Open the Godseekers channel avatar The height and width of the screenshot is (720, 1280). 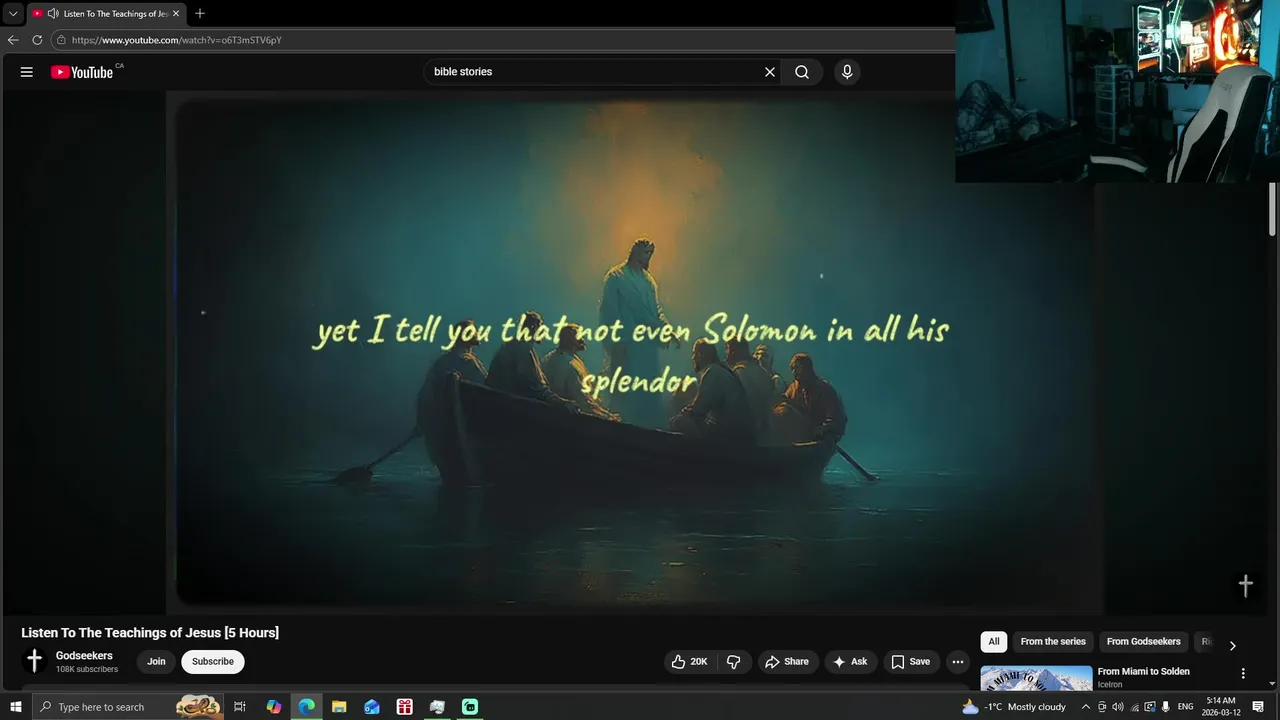pos(34,661)
